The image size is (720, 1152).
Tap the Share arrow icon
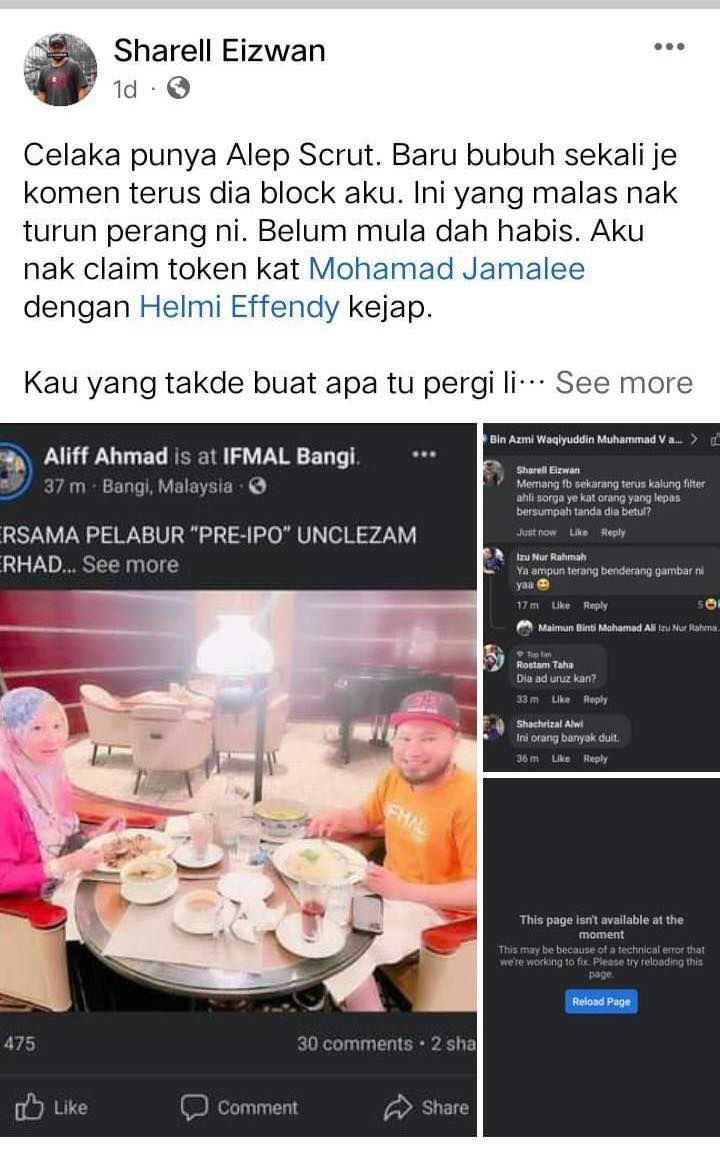tap(397, 1106)
